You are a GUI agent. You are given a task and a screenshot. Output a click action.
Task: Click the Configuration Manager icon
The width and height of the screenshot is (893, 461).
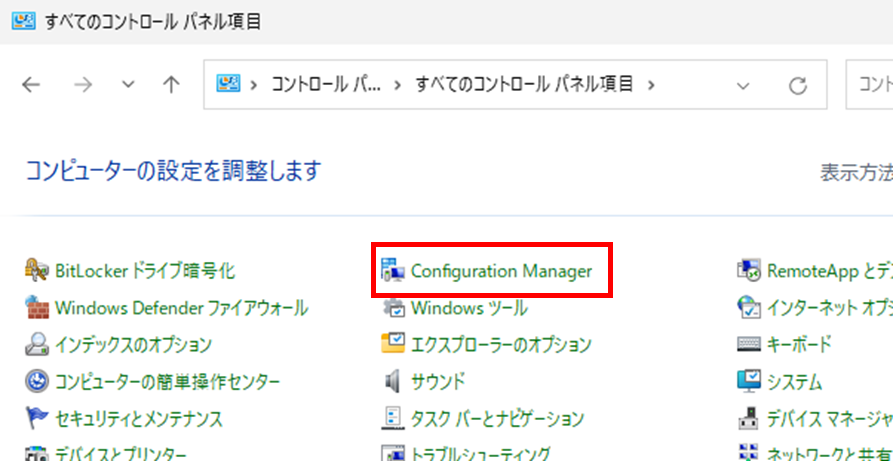(x=394, y=271)
